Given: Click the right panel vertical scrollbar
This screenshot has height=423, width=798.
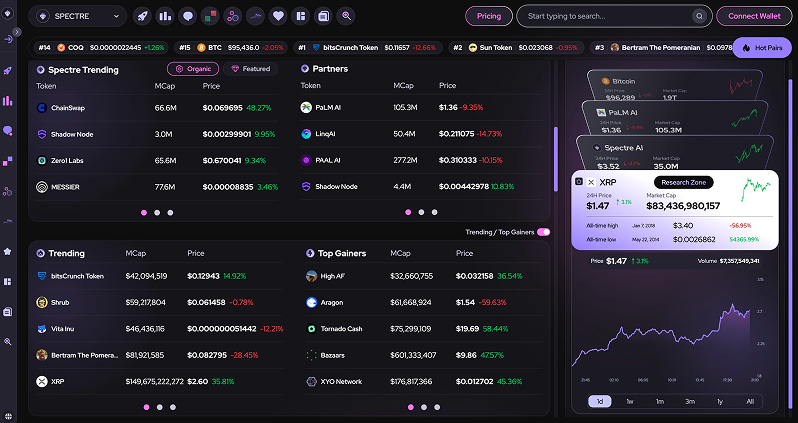Looking at the screenshot, I should (x=790, y=244).
